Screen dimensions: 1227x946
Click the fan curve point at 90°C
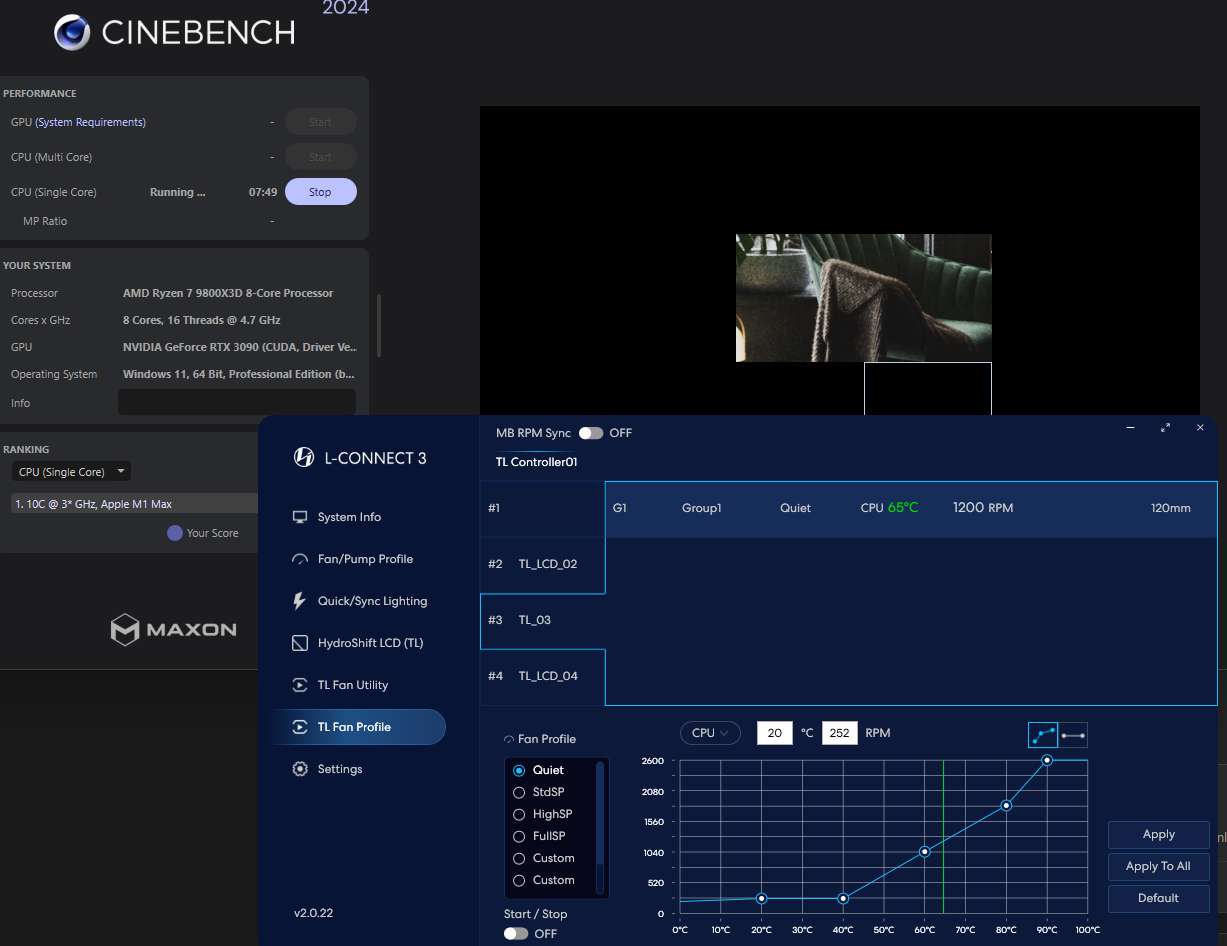click(x=1047, y=760)
